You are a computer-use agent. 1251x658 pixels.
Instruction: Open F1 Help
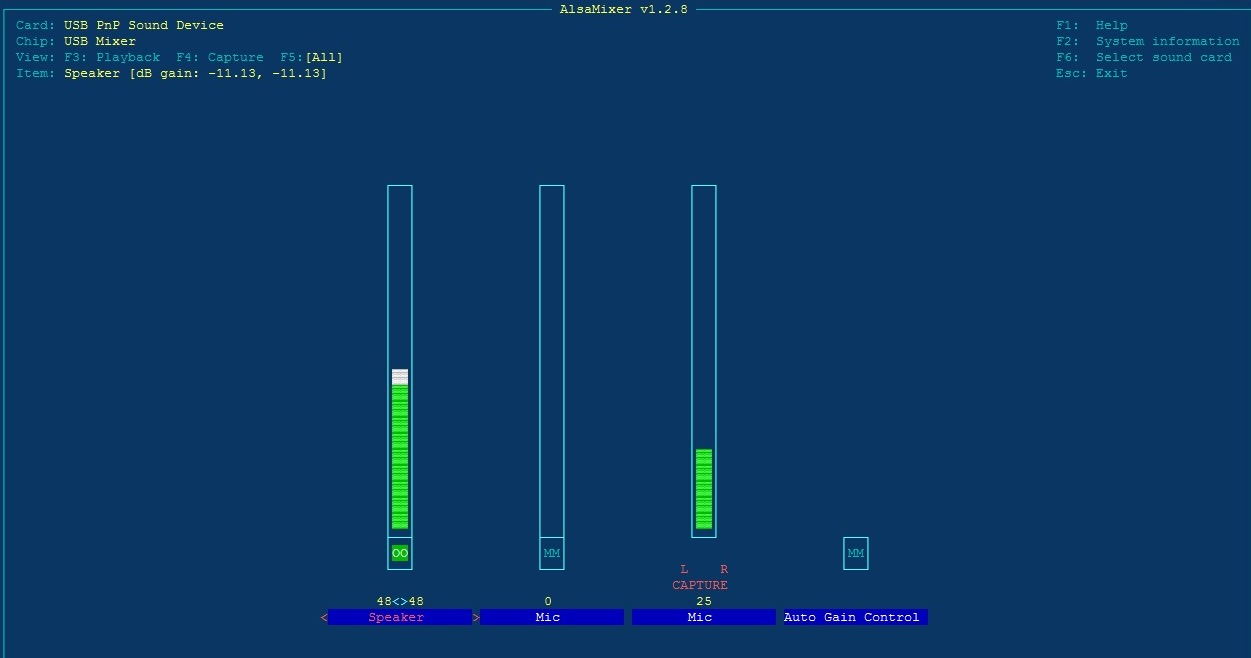(1092, 25)
